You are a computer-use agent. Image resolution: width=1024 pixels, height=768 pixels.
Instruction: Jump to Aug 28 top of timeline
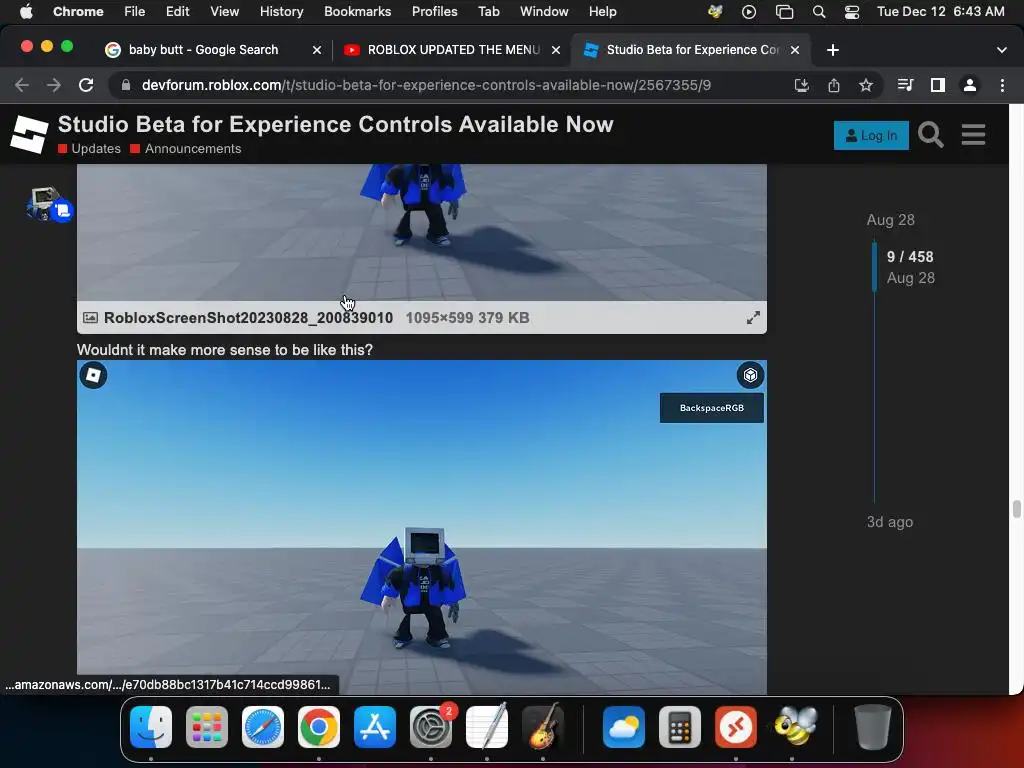click(890, 220)
